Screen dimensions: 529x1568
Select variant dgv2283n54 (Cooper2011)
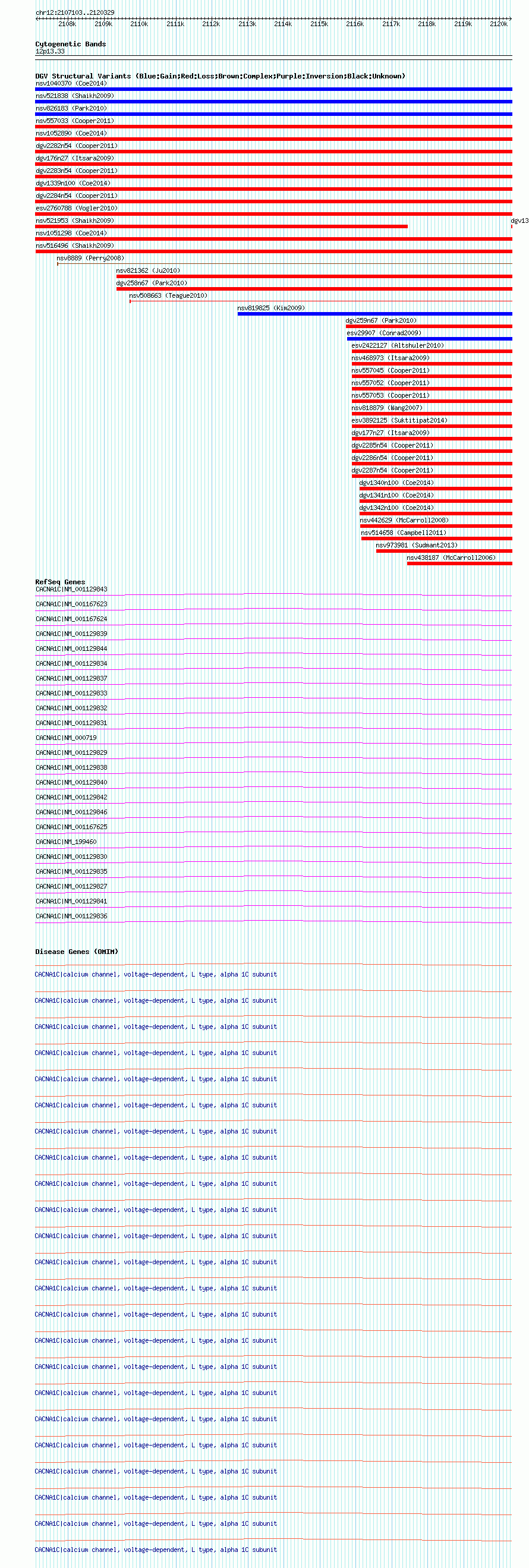(77, 171)
